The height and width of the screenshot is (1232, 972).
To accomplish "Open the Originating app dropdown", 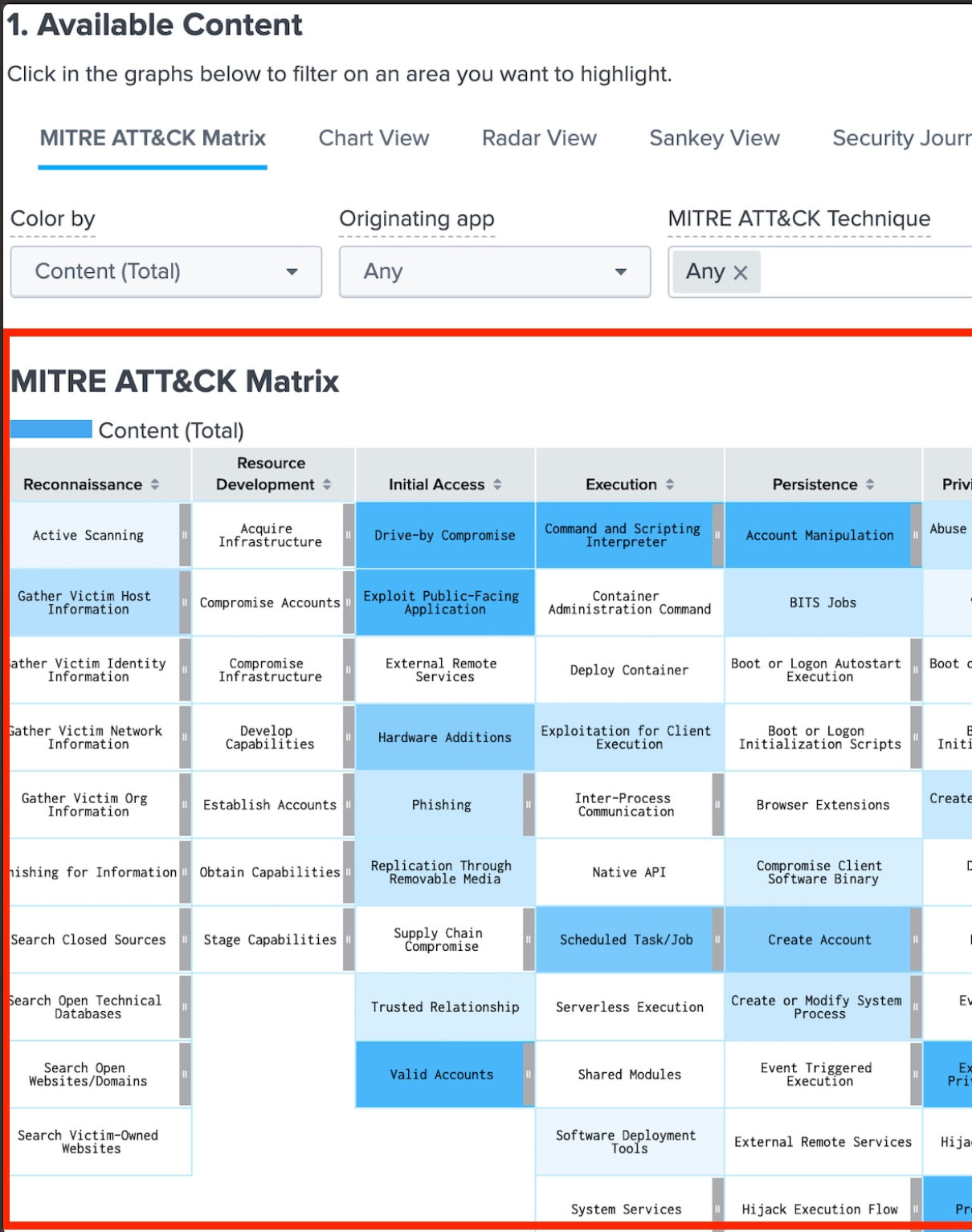I will point(495,271).
